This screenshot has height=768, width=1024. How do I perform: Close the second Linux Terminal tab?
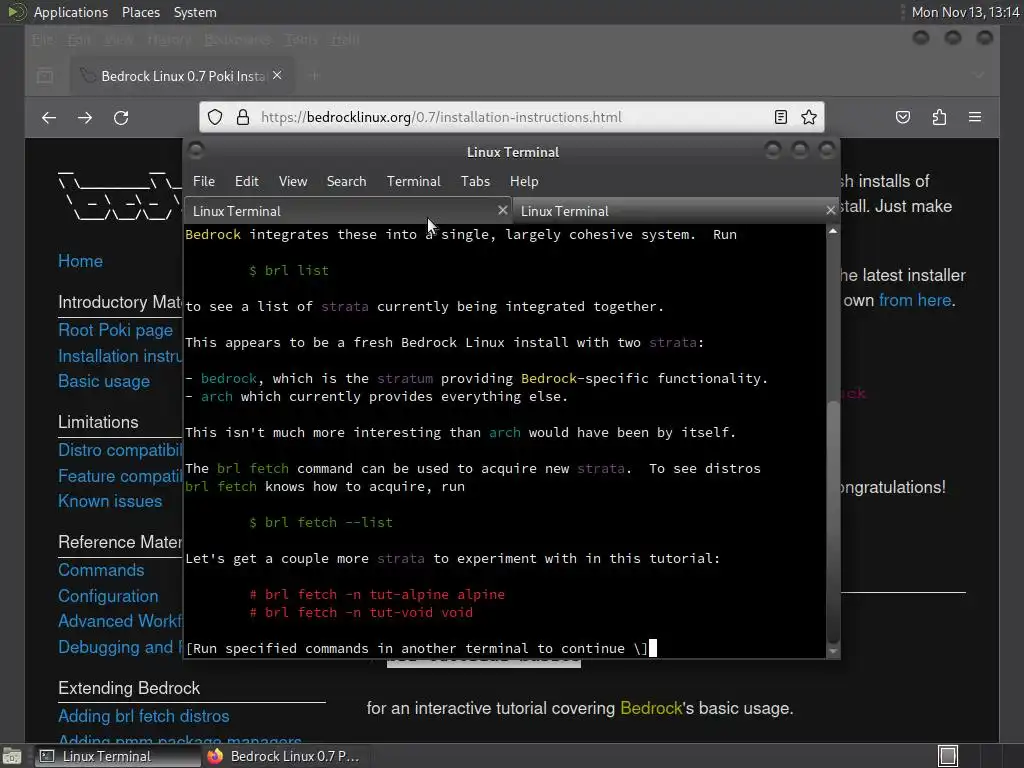tap(831, 210)
